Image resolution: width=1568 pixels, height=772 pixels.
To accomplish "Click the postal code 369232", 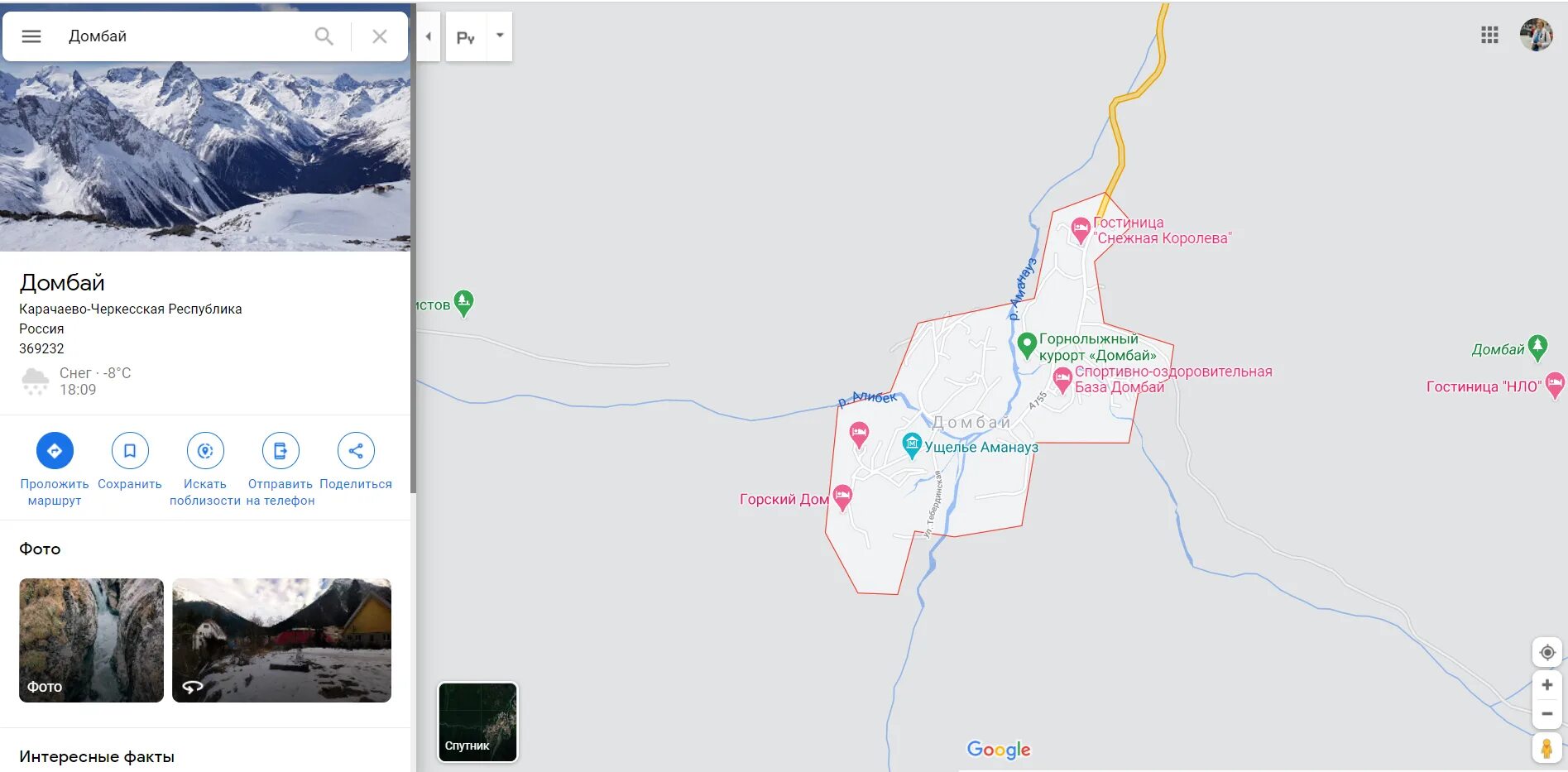I will tap(41, 348).
